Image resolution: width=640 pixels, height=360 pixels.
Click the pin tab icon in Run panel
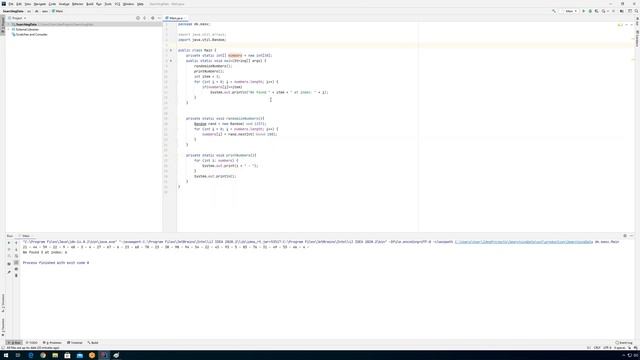tap(9, 271)
